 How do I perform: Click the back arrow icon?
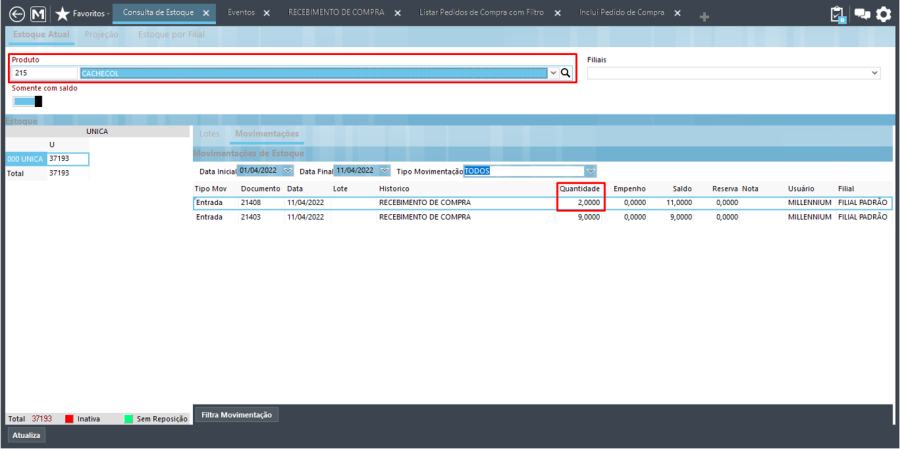16,14
